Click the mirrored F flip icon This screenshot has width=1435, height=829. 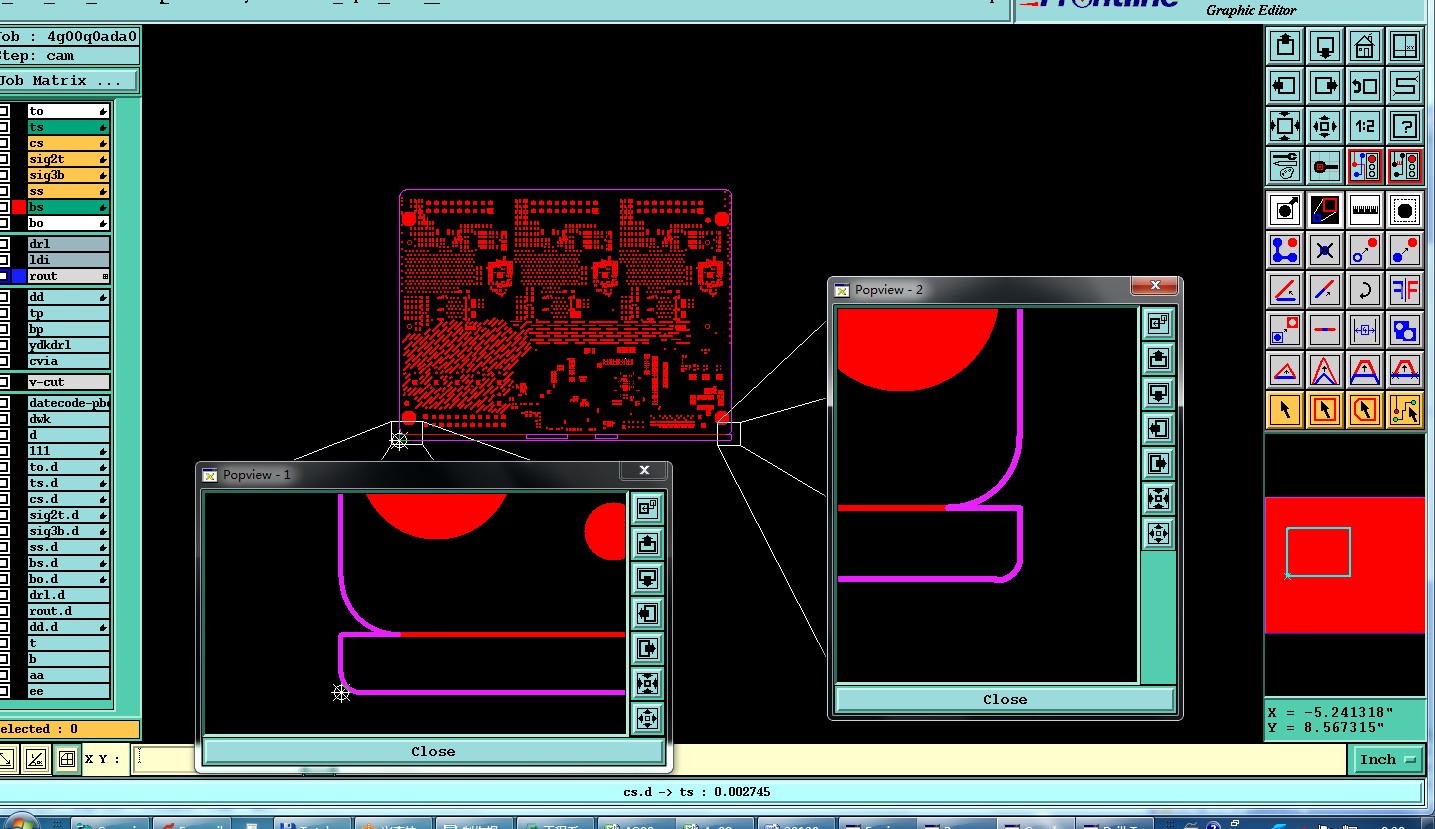pyautogui.click(x=1405, y=290)
